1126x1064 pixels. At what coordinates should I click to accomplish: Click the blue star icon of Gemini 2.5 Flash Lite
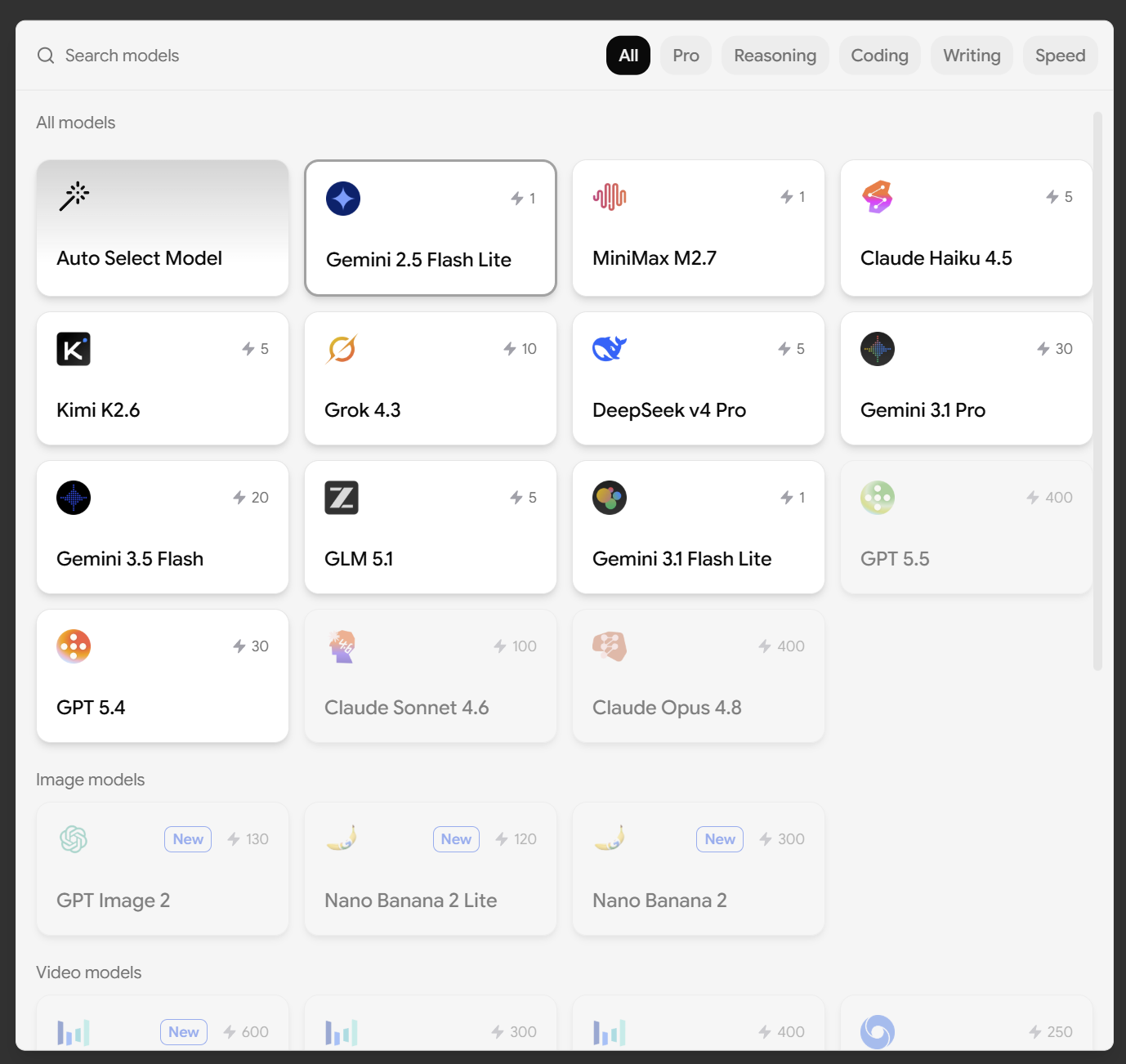point(343,199)
